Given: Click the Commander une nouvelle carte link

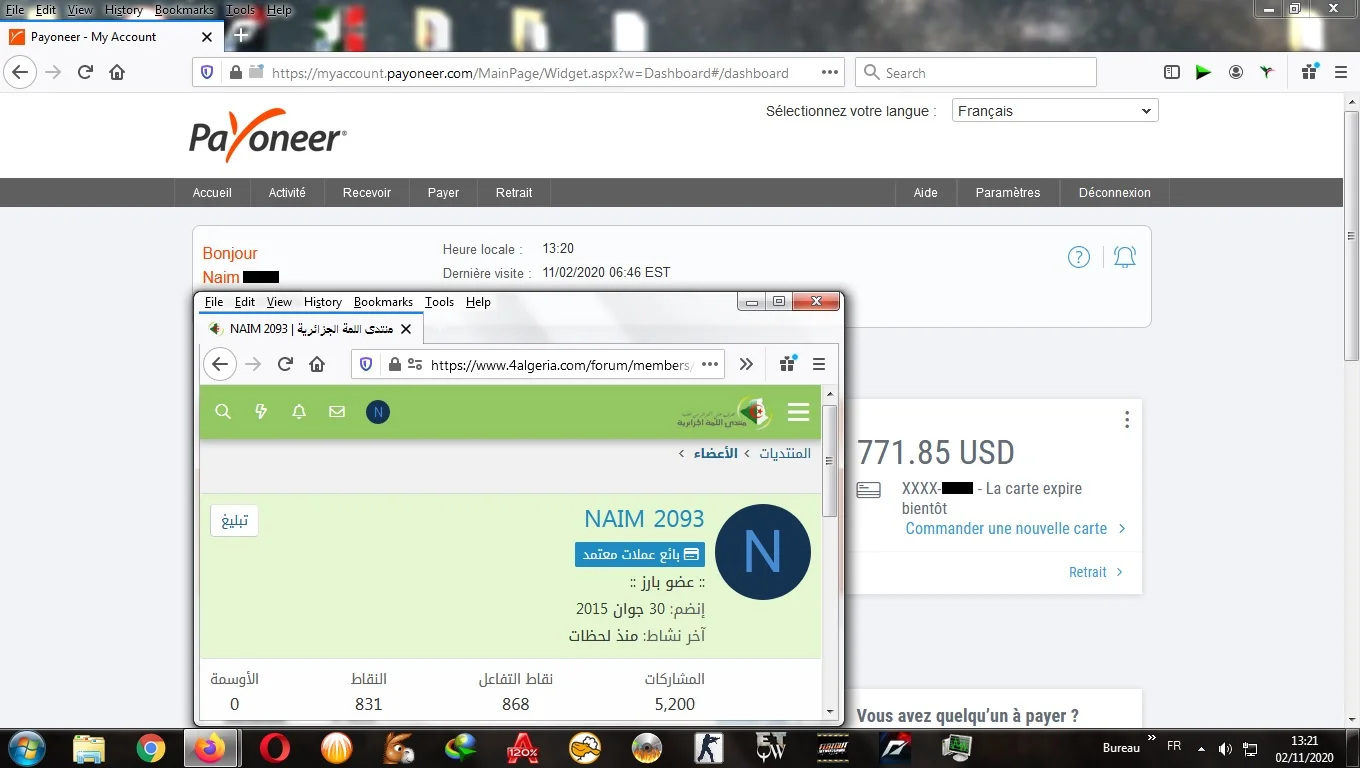Looking at the screenshot, I should (1006, 529).
